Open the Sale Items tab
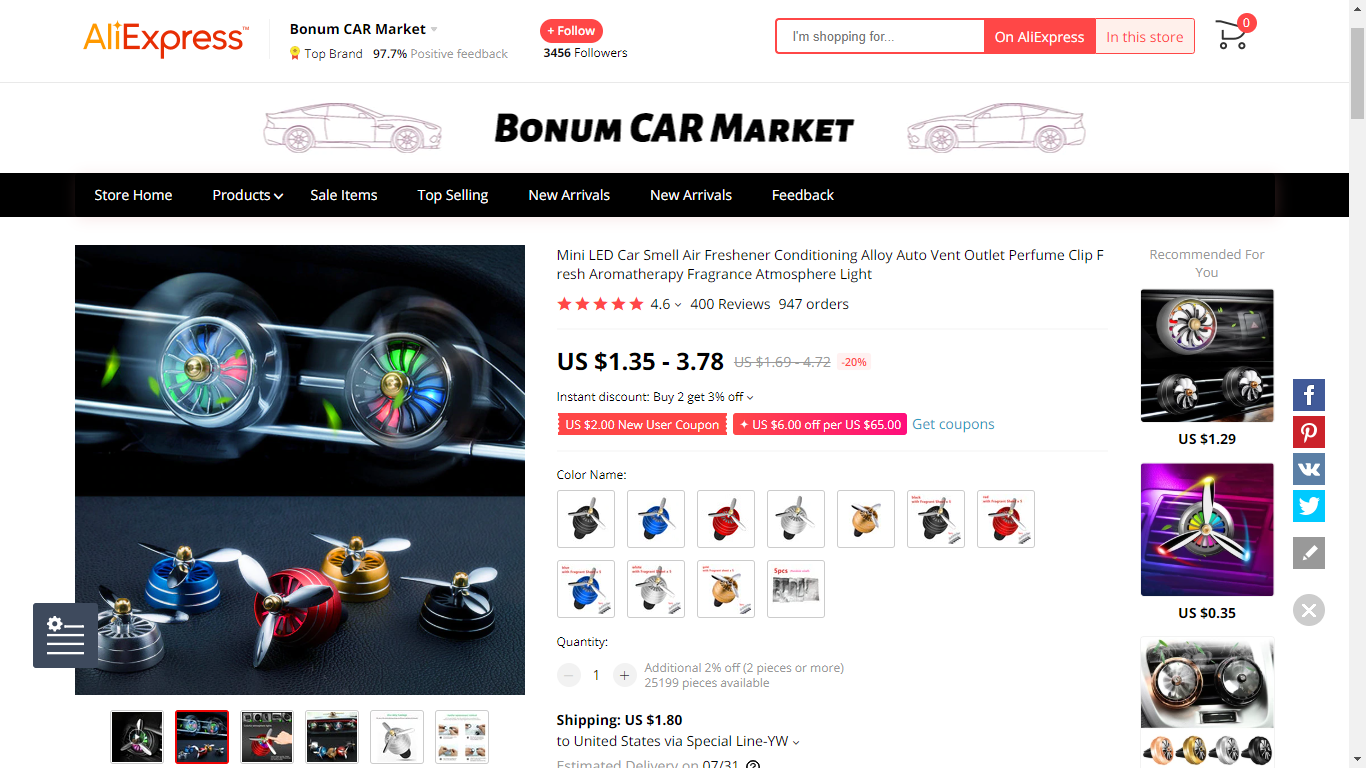Image resolution: width=1366 pixels, height=768 pixels. 344,195
